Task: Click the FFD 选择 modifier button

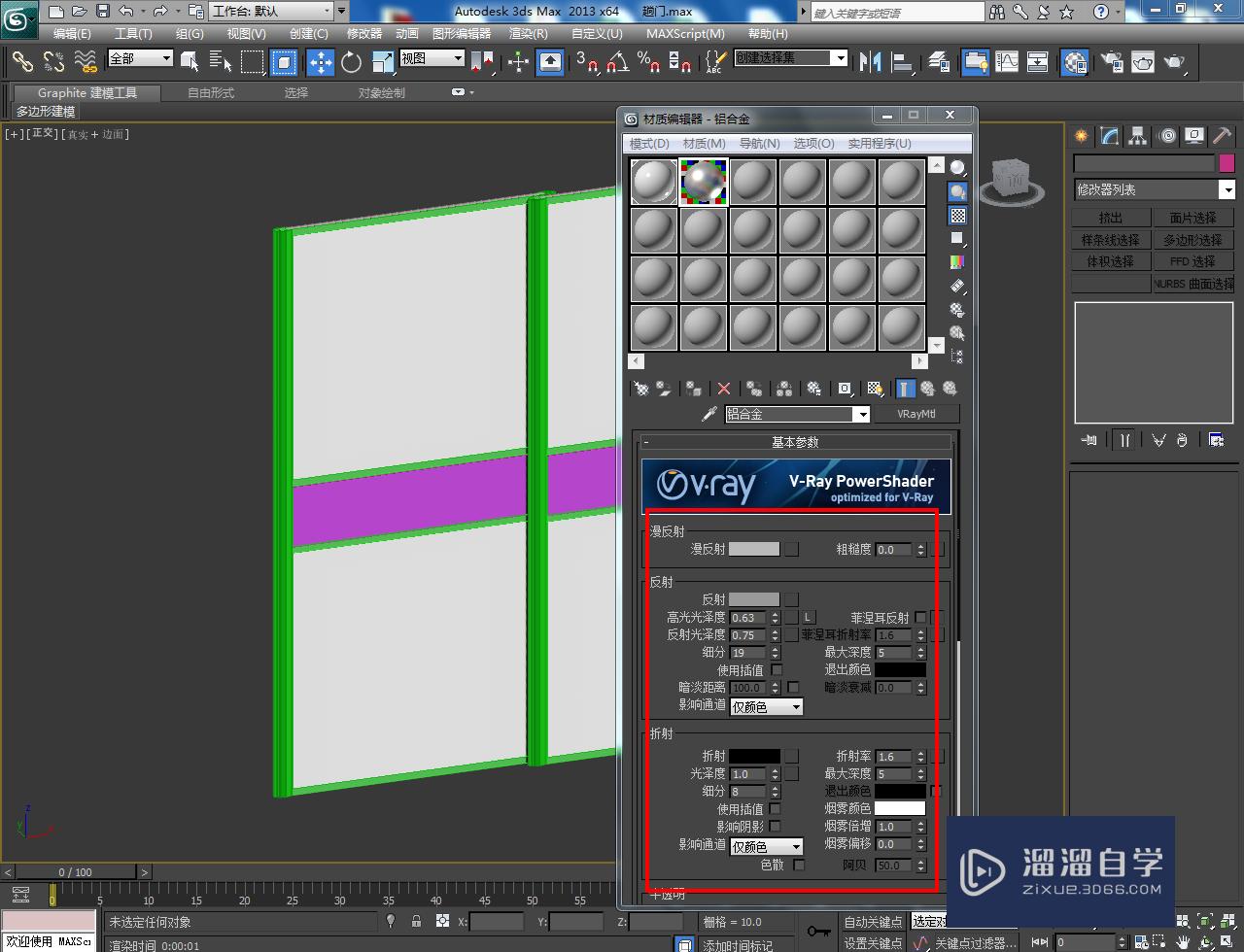Action: 1193,262
